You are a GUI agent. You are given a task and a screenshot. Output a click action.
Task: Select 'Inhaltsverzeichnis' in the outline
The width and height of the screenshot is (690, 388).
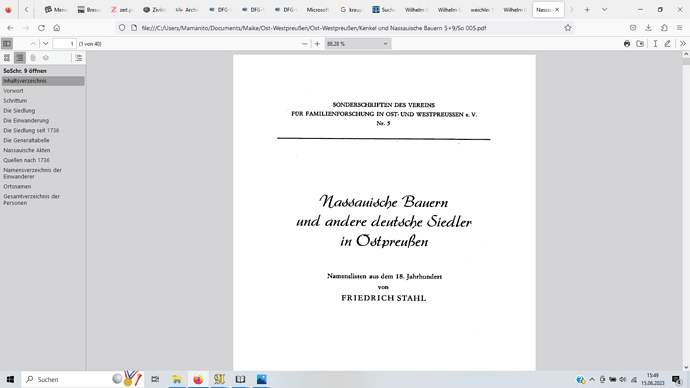pyautogui.click(x=43, y=81)
